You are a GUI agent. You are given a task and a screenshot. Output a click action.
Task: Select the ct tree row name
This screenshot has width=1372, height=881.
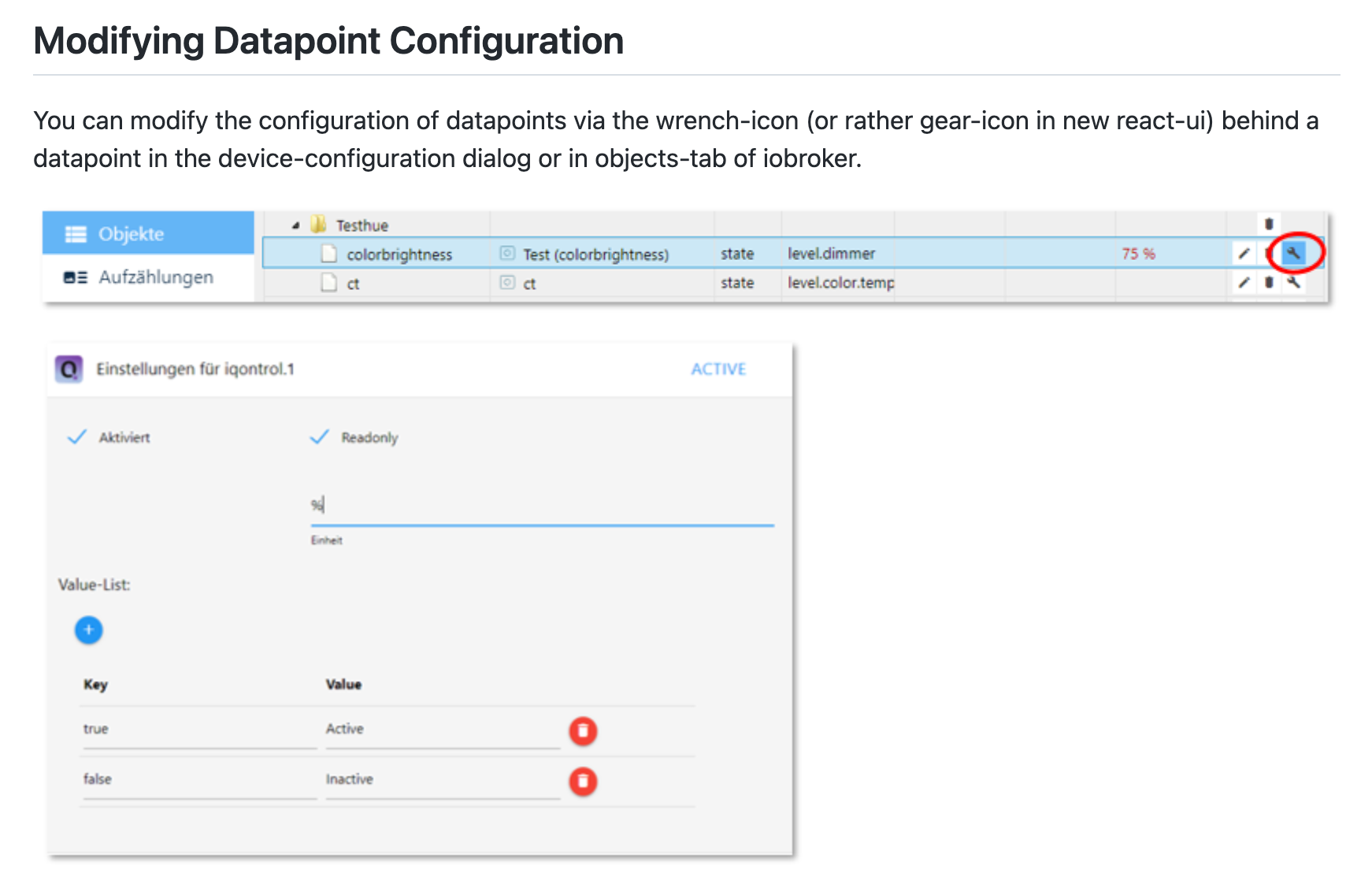353,284
